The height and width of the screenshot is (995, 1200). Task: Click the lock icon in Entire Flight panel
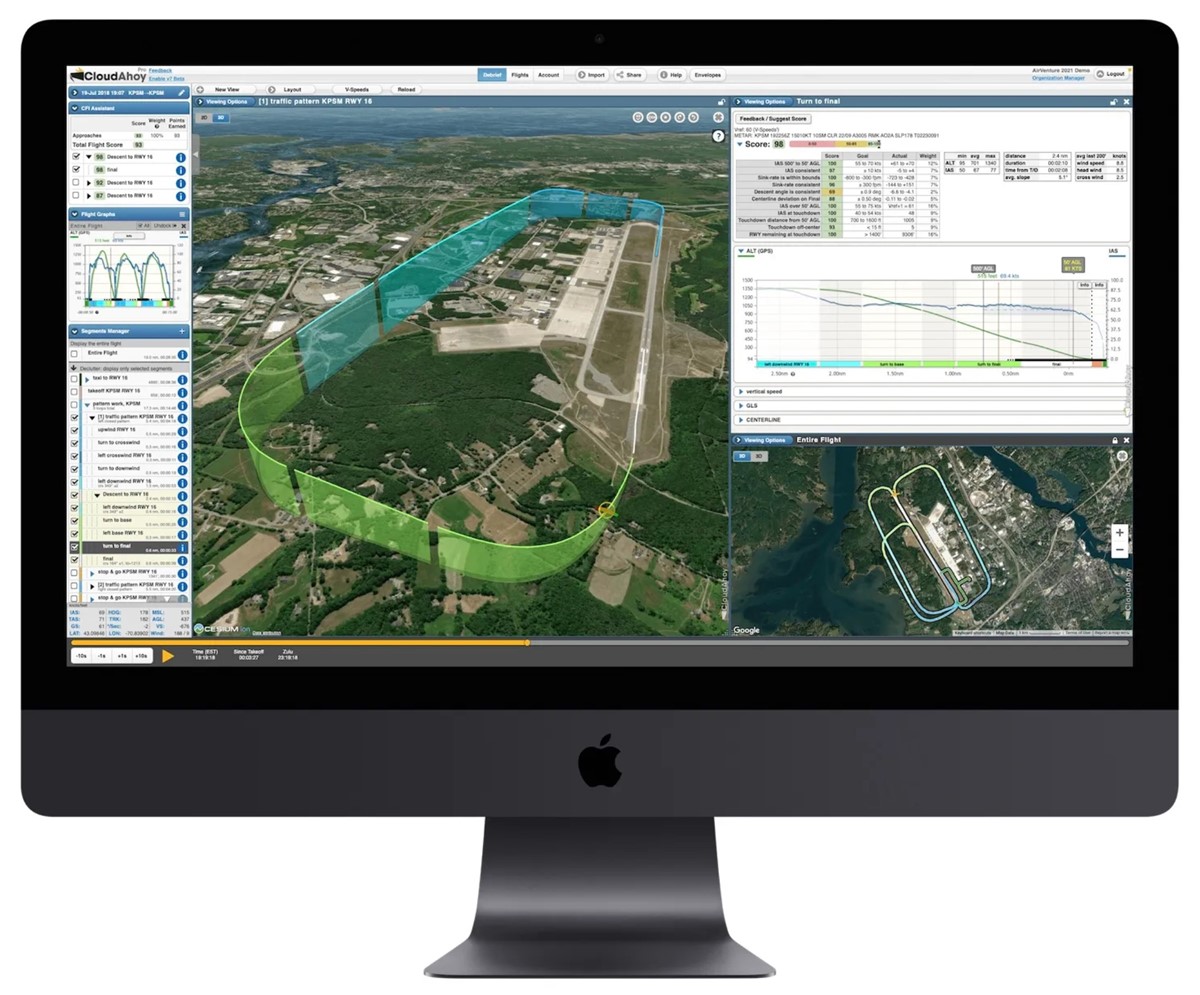tap(1114, 440)
